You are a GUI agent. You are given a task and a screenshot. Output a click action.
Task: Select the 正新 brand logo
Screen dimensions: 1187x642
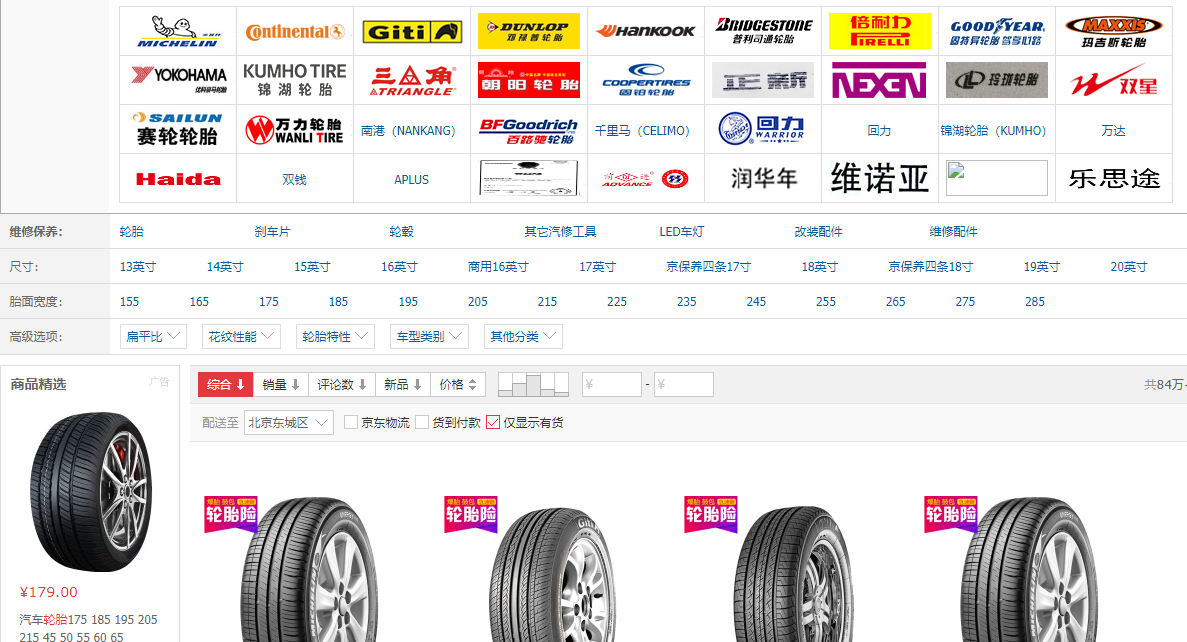coord(763,79)
